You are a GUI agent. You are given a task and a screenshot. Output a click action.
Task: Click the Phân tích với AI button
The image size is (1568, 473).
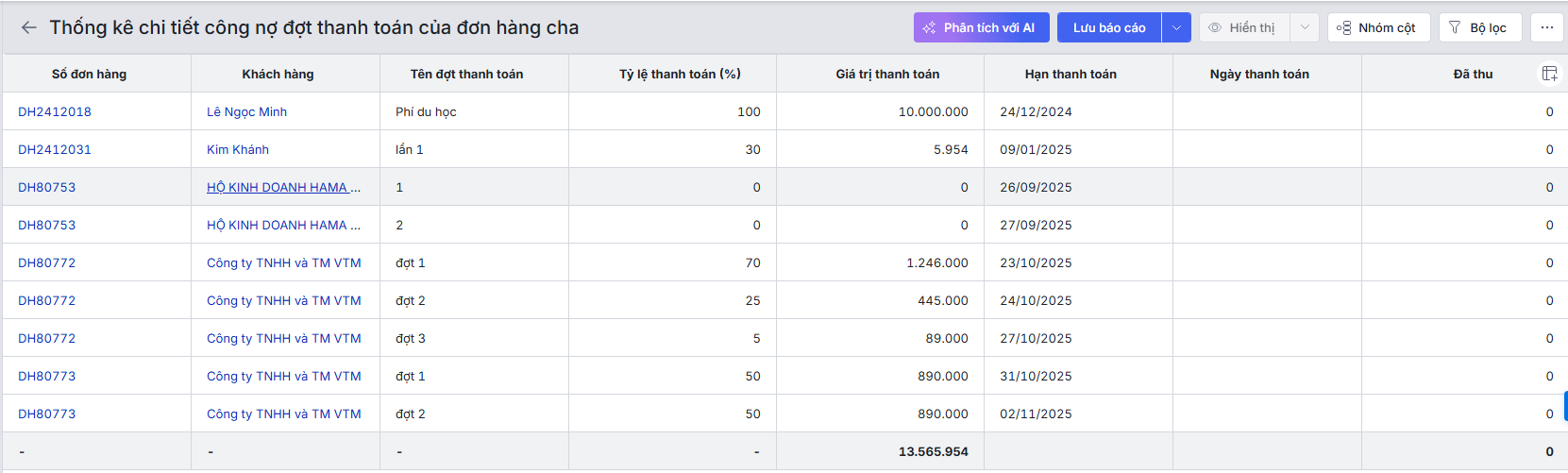981,27
